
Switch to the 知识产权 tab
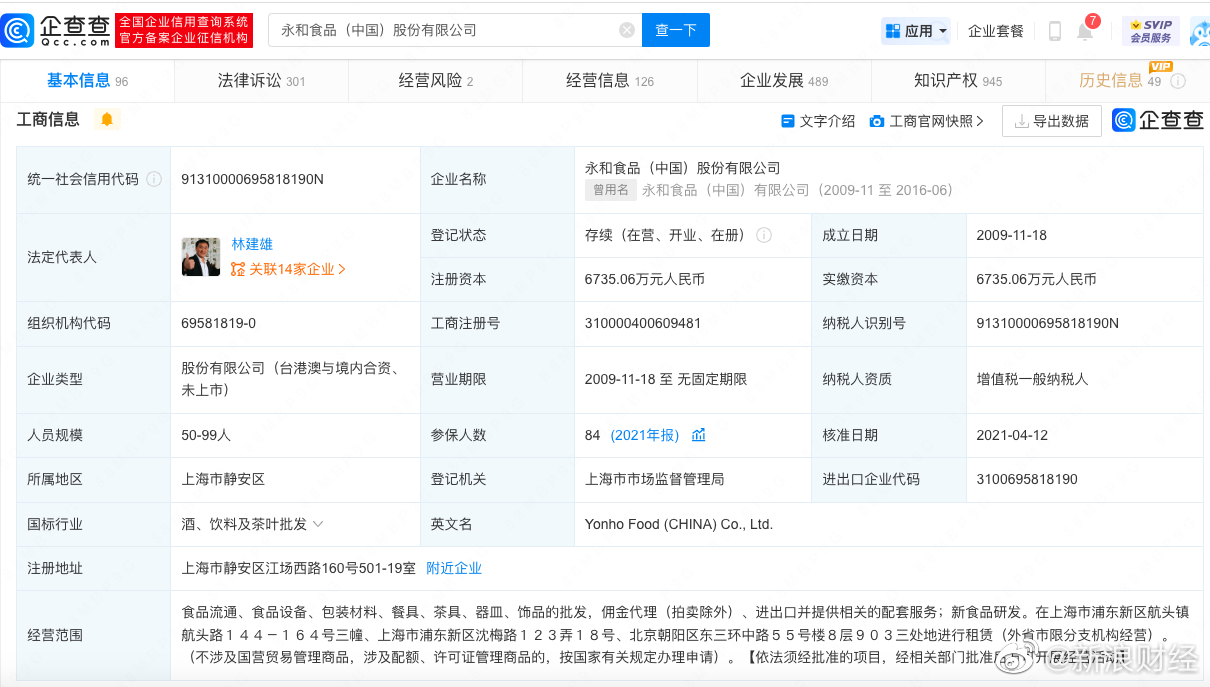[957, 81]
